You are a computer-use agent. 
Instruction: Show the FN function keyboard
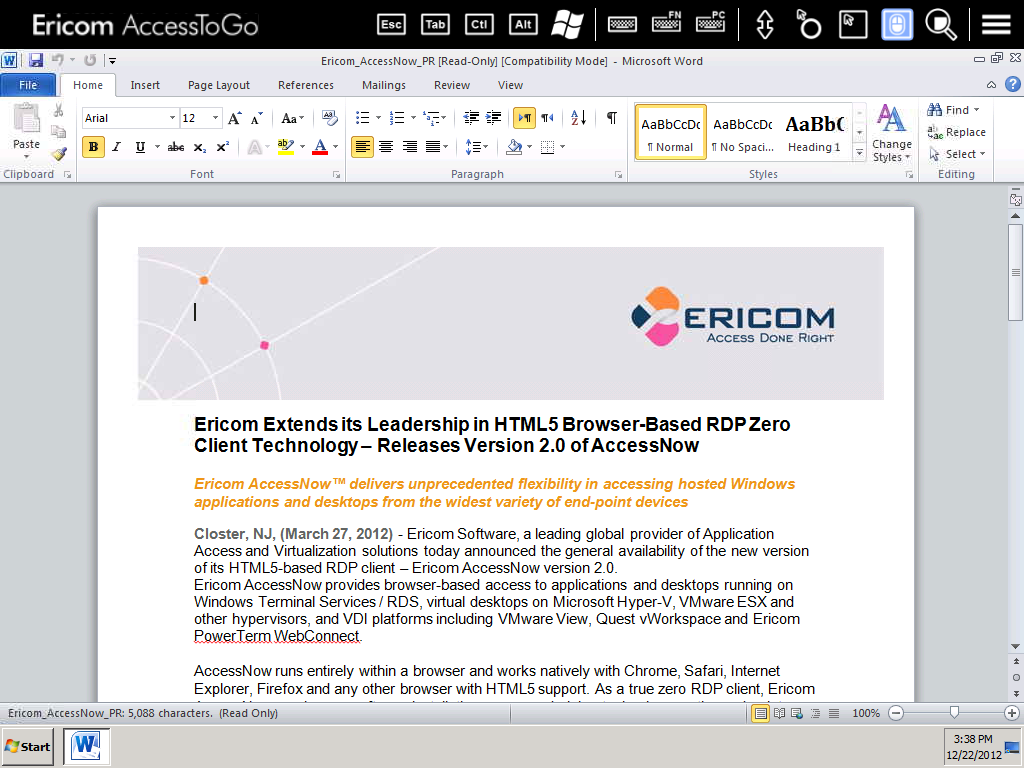666,23
